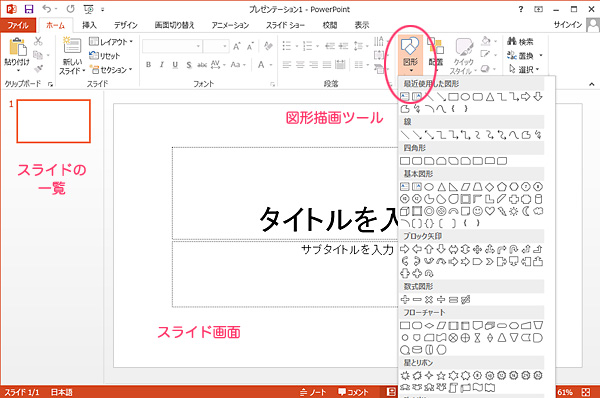Open the font name combo box
This screenshot has height=398, width=600.
pos(172,46)
